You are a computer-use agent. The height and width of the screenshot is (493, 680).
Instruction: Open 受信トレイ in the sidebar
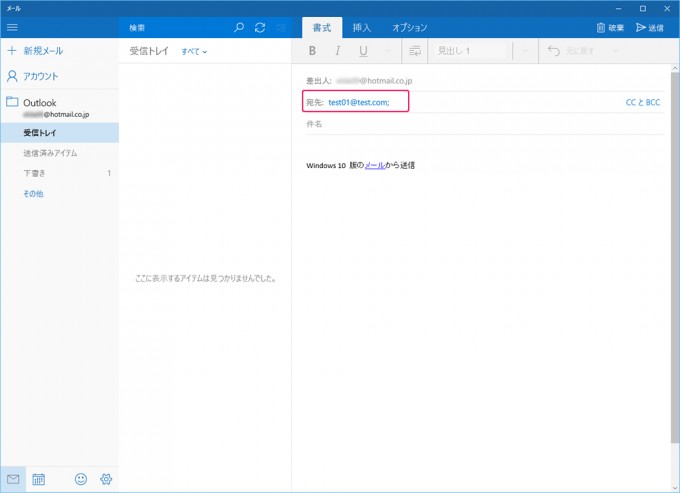pos(59,133)
